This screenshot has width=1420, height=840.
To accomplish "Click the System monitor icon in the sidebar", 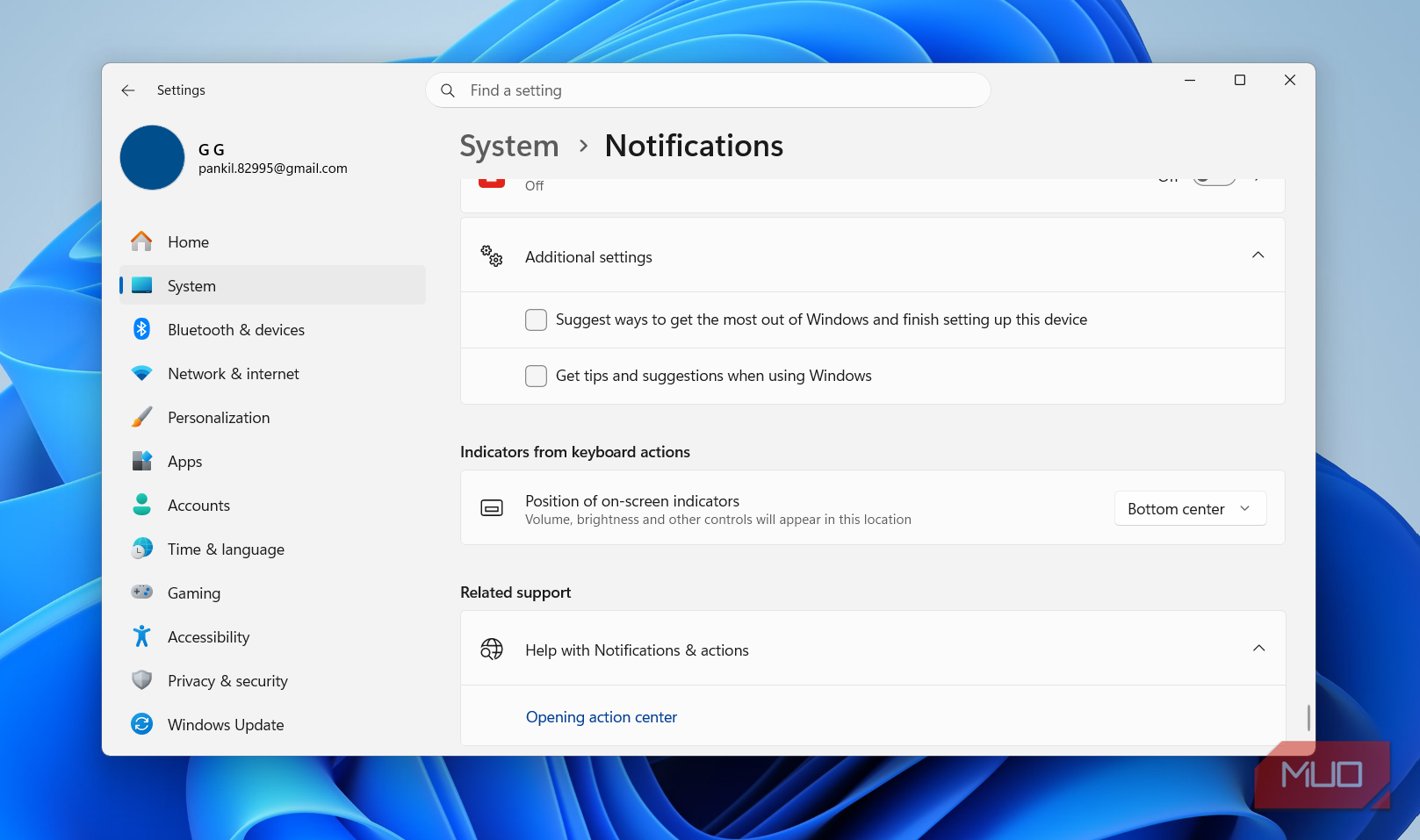I will (x=141, y=285).
